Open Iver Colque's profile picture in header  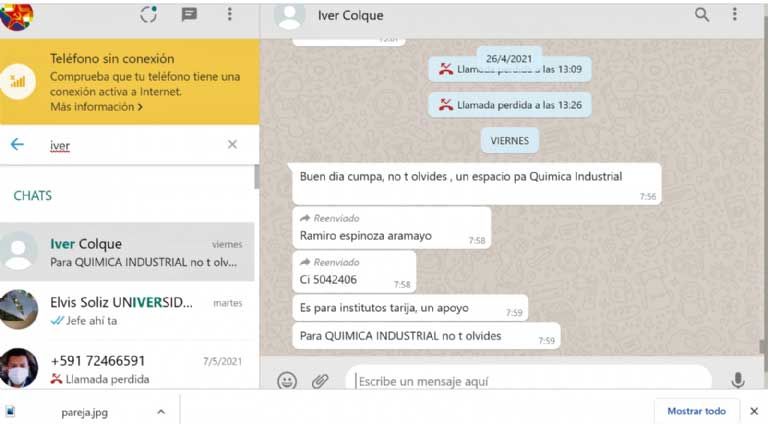pos(290,16)
